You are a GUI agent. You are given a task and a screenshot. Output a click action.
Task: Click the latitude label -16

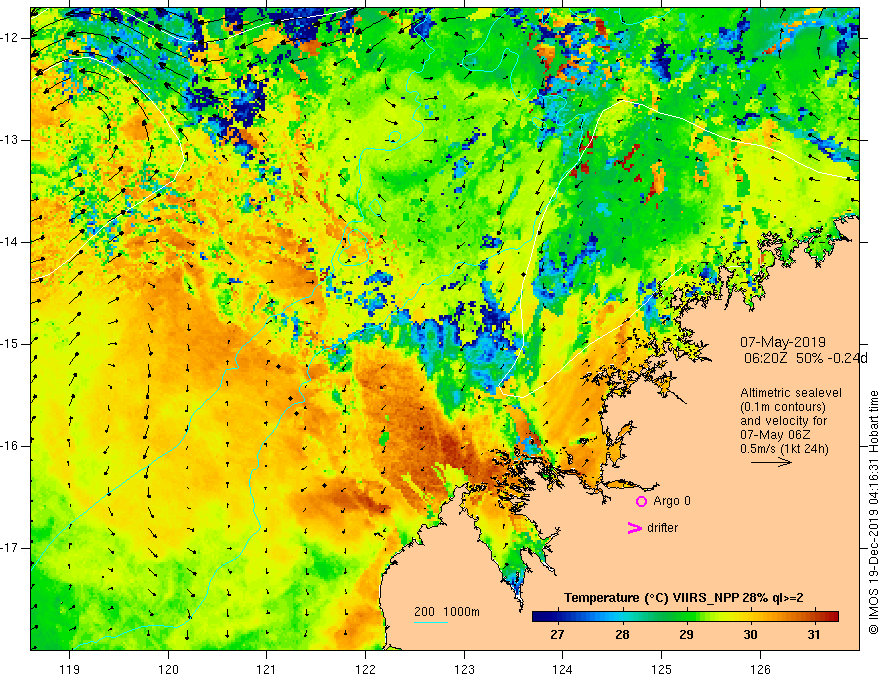[x=10, y=447]
